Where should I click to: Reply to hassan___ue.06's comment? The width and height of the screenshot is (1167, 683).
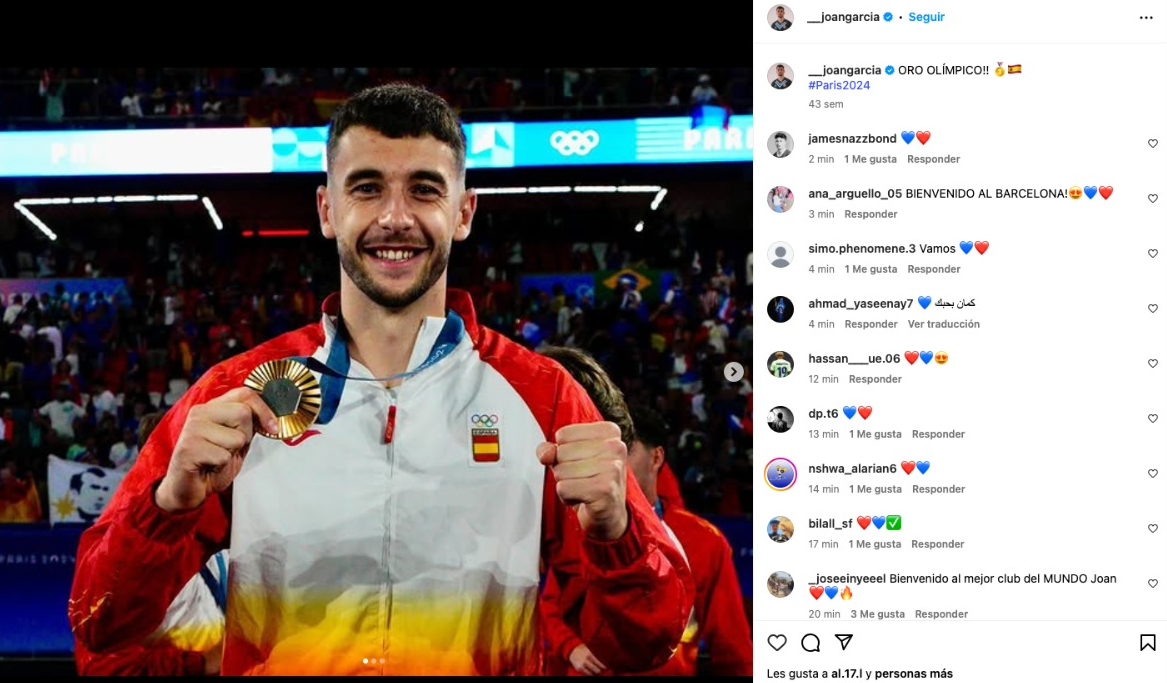pyautogui.click(x=875, y=379)
